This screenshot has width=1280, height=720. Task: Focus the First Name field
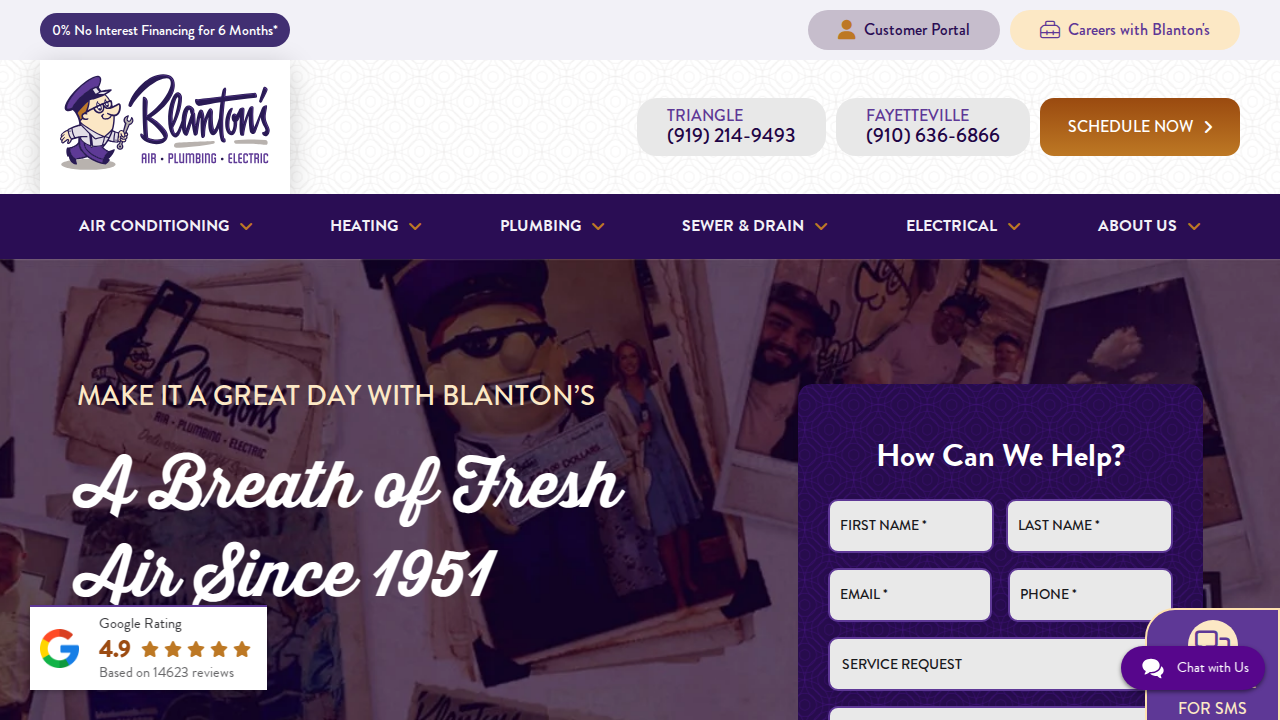pos(911,526)
